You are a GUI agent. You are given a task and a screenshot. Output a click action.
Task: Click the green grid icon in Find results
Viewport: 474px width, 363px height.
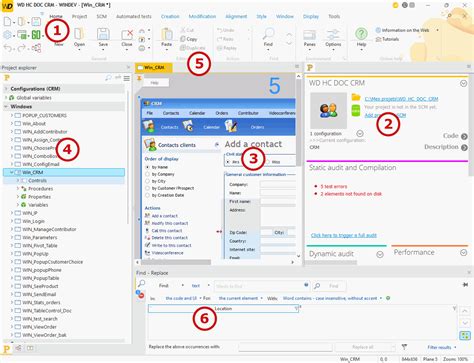[465, 335]
